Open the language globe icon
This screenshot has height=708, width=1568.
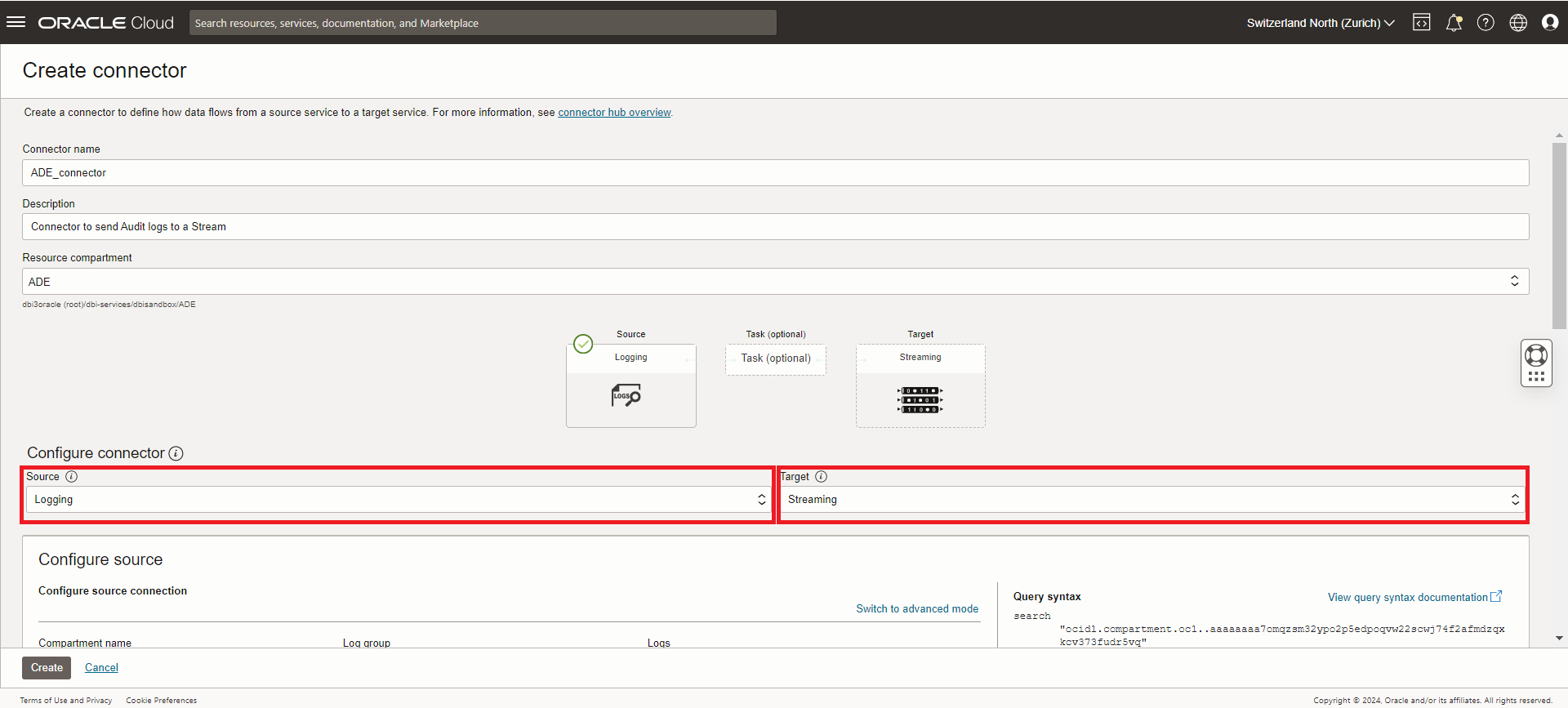point(1517,23)
